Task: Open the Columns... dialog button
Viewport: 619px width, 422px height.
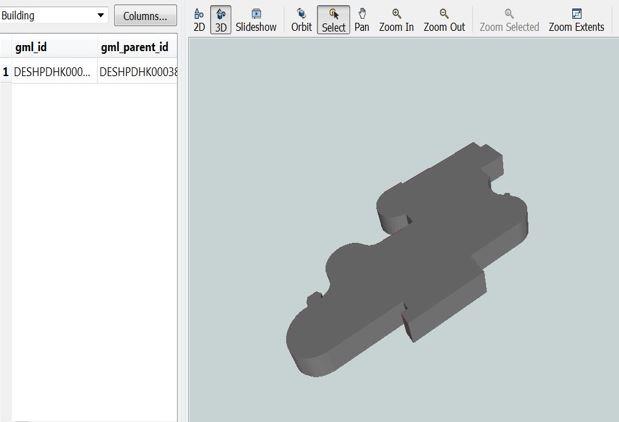Action: click(145, 16)
